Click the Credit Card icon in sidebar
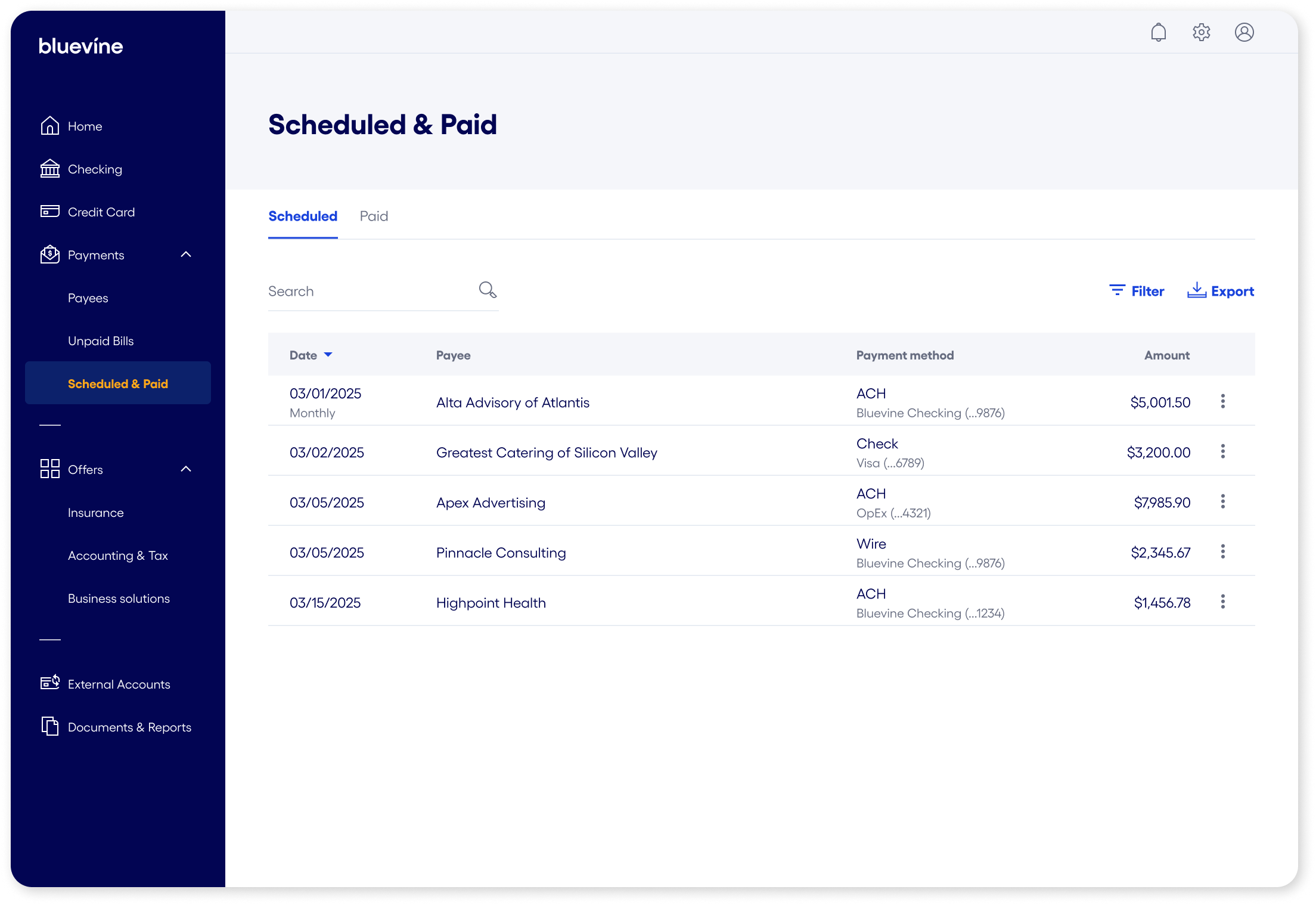 pos(50,212)
